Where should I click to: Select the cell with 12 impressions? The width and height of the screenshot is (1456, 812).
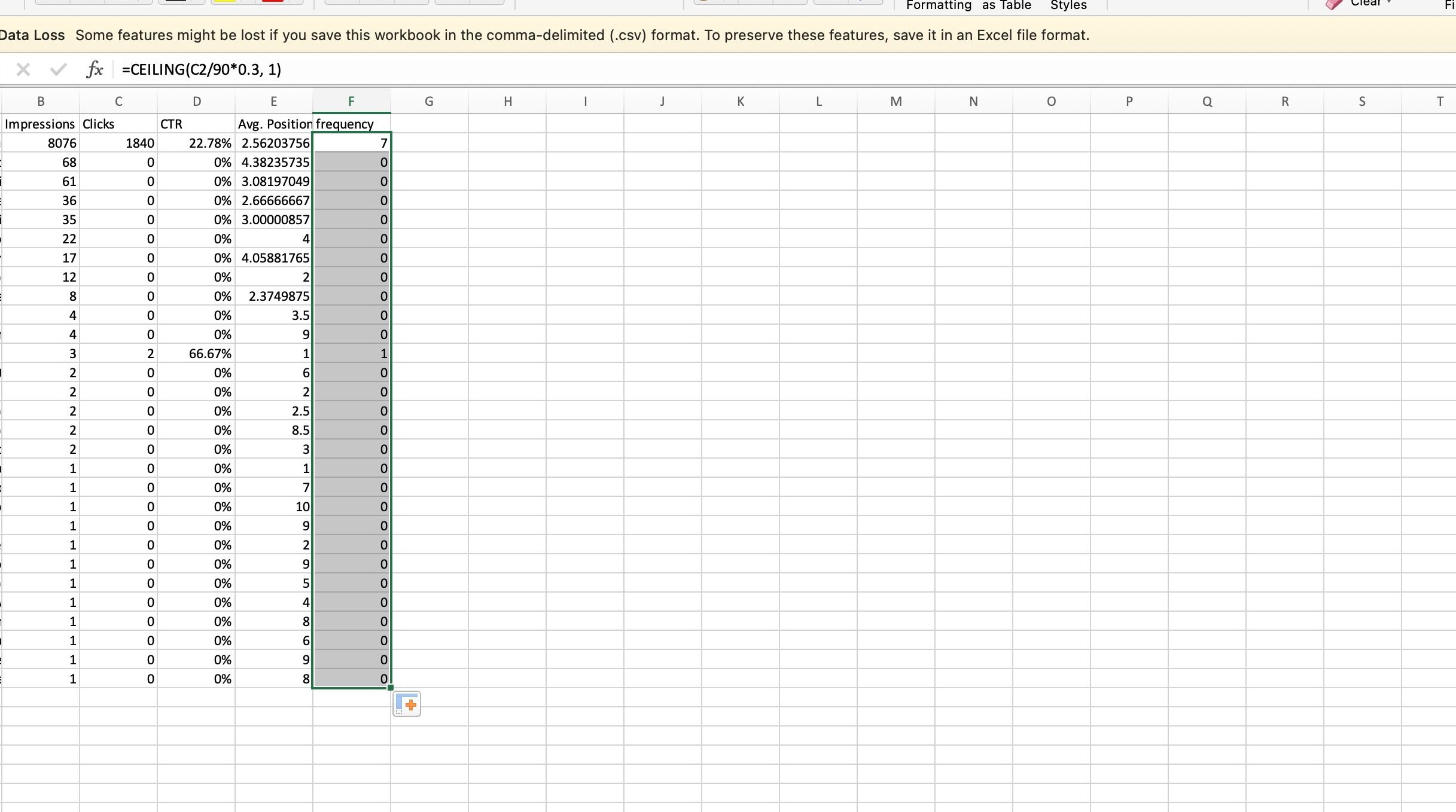[41, 277]
